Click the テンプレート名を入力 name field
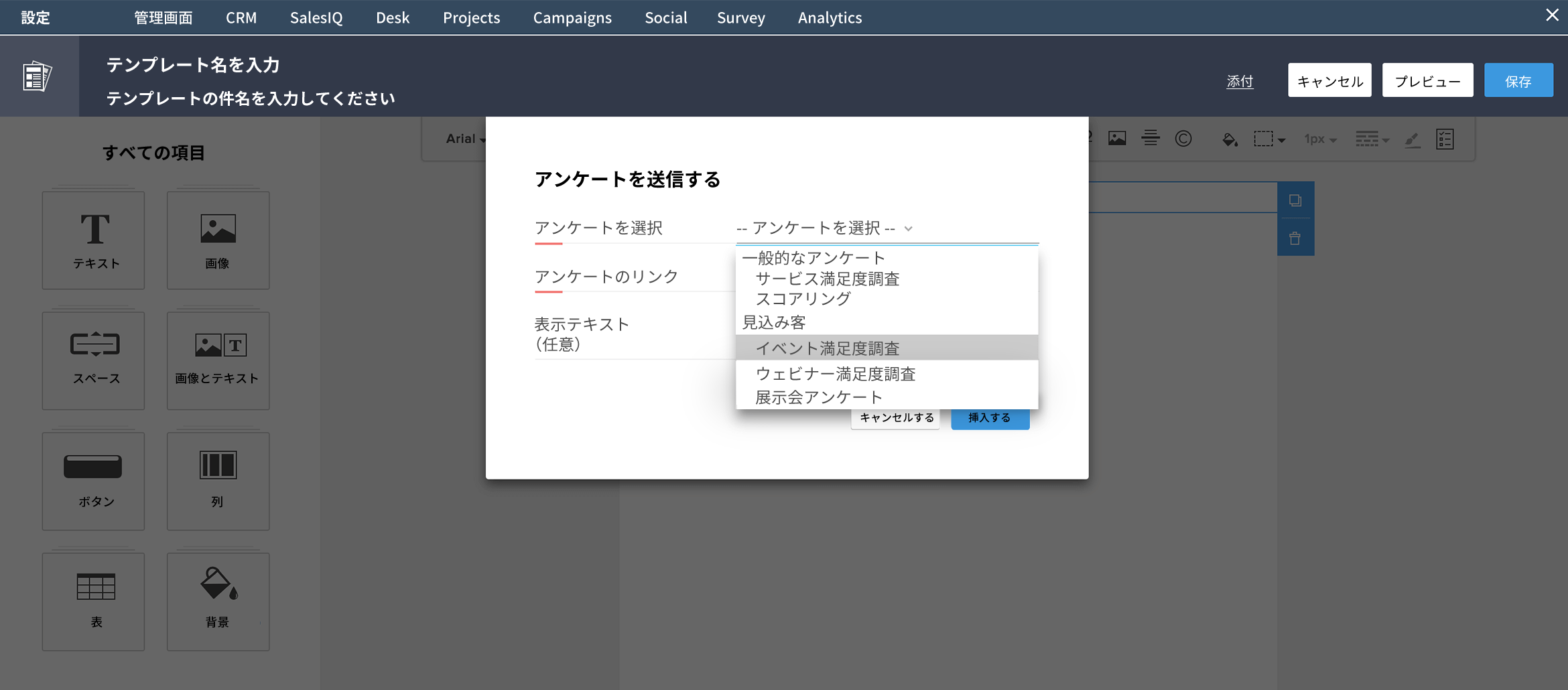This screenshot has width=1568, height=690. pos(193,65)
